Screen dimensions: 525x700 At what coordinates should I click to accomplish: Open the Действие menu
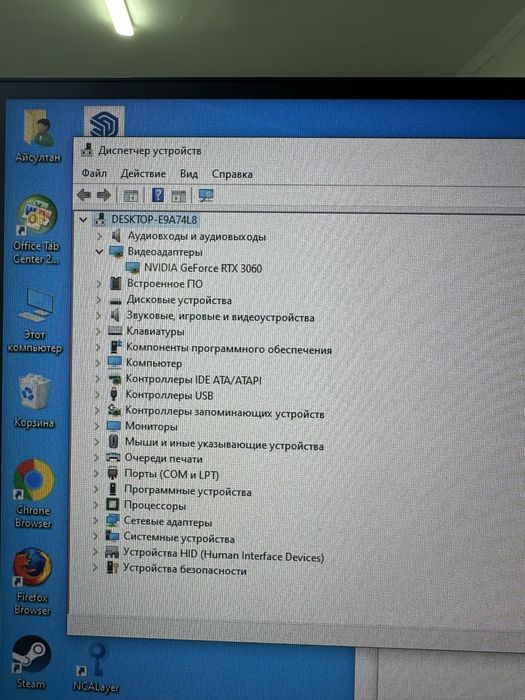point(143,174)
